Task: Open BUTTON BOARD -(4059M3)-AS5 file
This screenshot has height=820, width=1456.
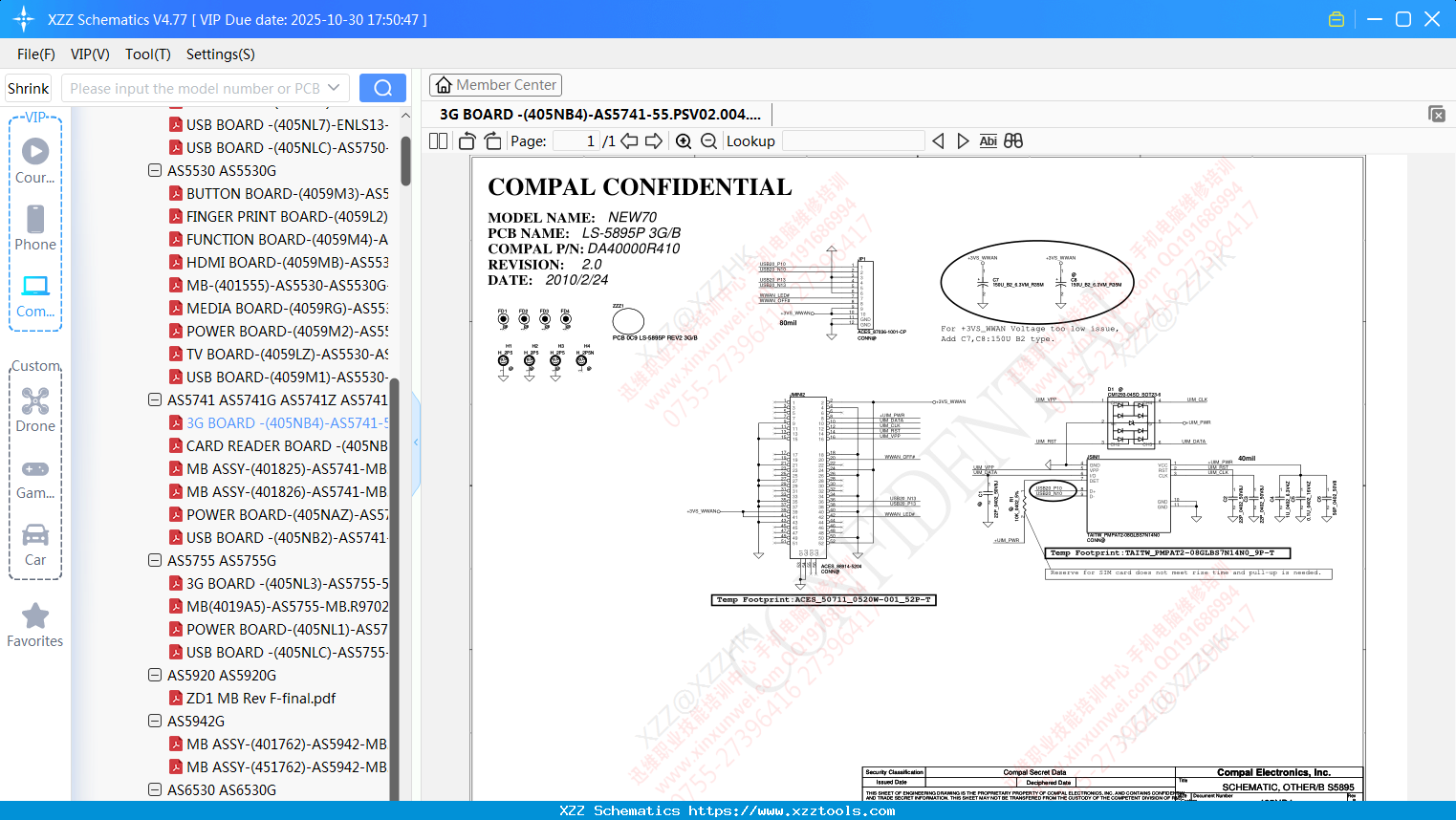Action: click(x=279, y=193)
